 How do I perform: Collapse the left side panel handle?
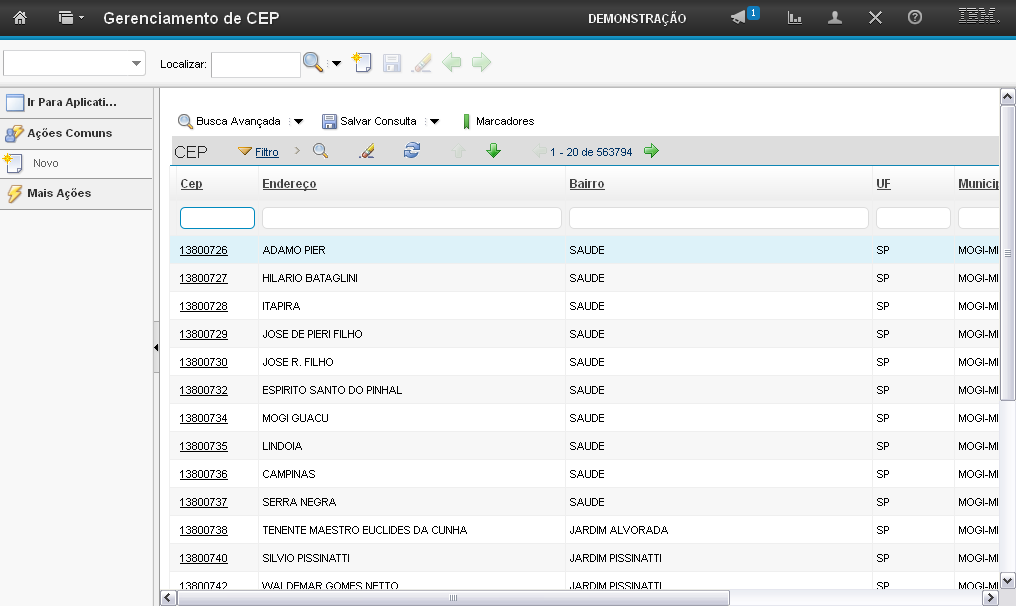click(x=156, y=347)
